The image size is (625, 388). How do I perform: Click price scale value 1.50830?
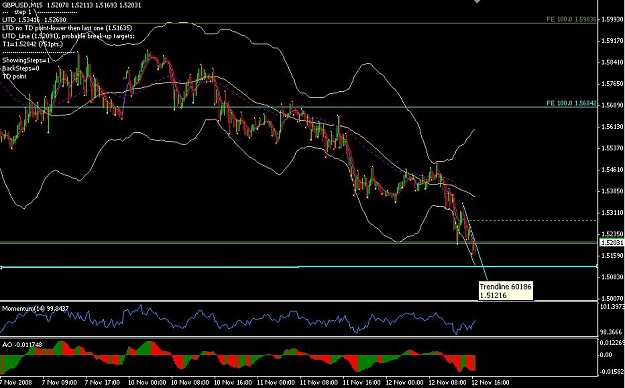tap(613, 277)
